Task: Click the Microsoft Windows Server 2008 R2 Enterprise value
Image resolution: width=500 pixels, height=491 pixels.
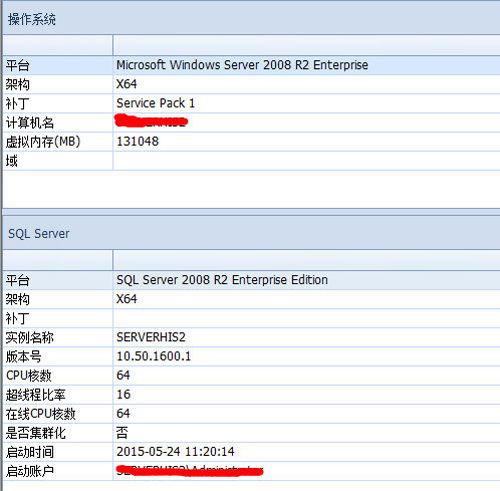Action: coord(242,65)
